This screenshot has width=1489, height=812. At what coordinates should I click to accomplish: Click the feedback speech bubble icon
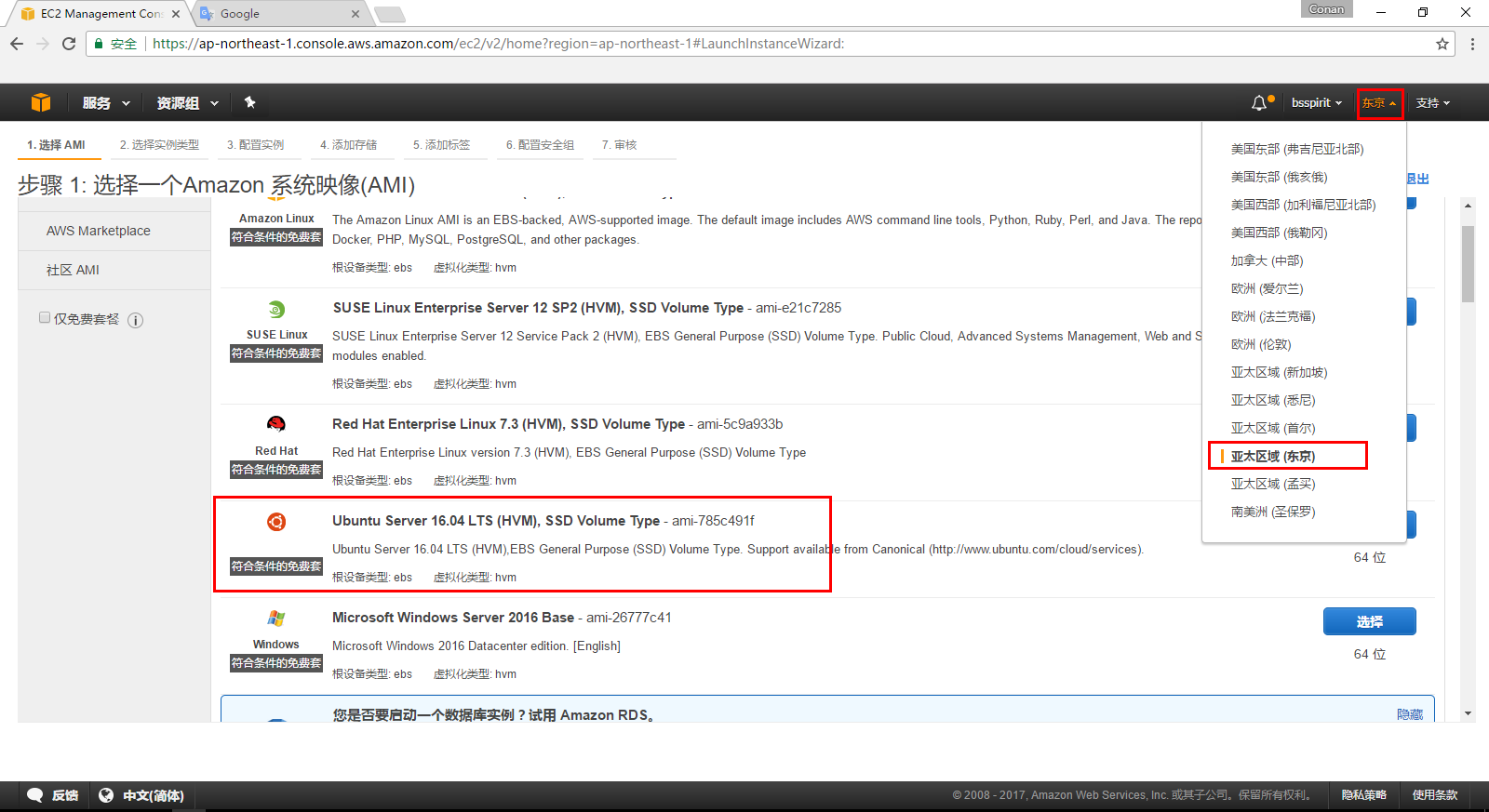(x=35, y=795)
